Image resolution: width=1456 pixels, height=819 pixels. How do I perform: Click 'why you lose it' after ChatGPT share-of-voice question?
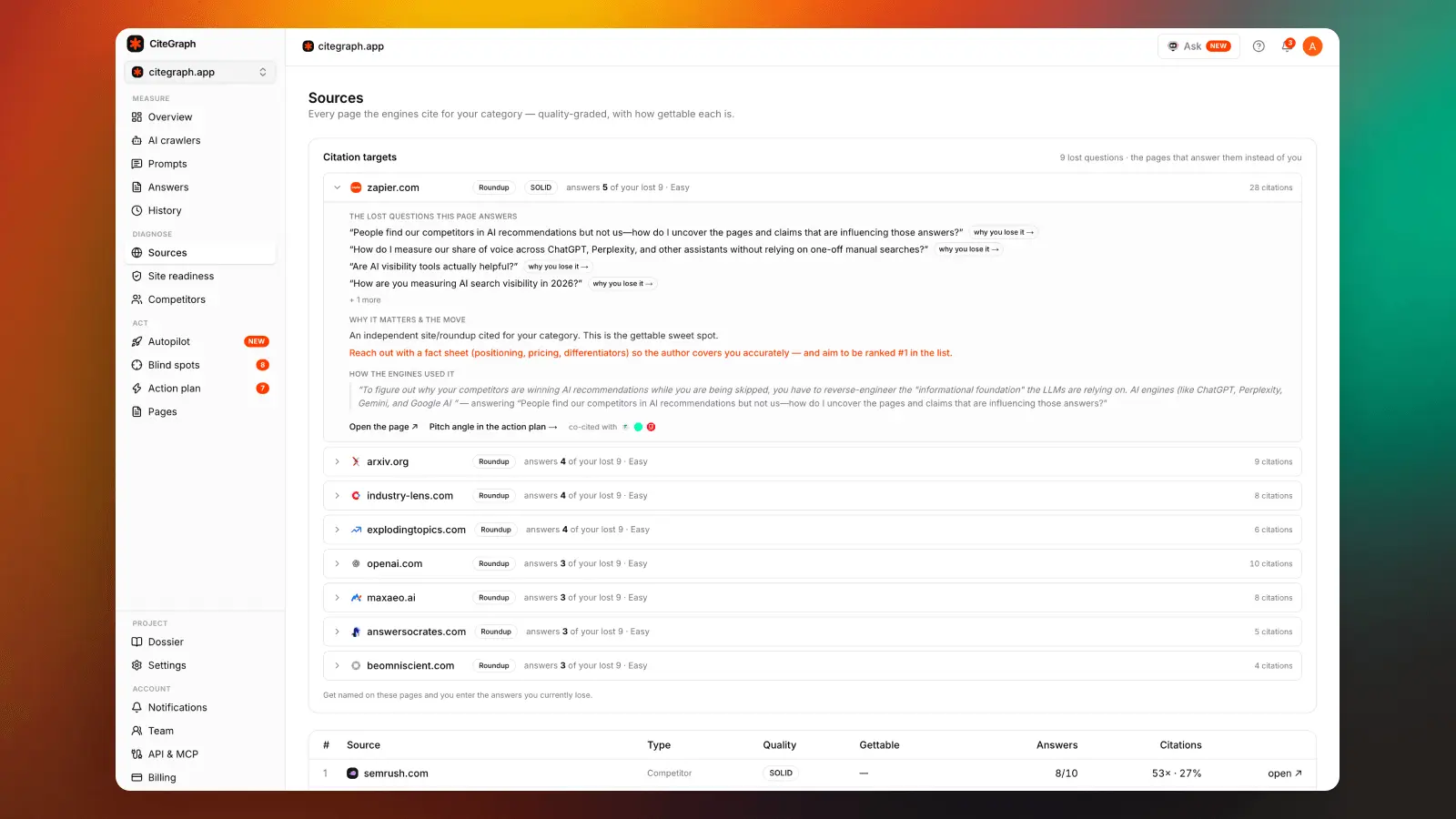pyautogui.click(x=968, y=249)
